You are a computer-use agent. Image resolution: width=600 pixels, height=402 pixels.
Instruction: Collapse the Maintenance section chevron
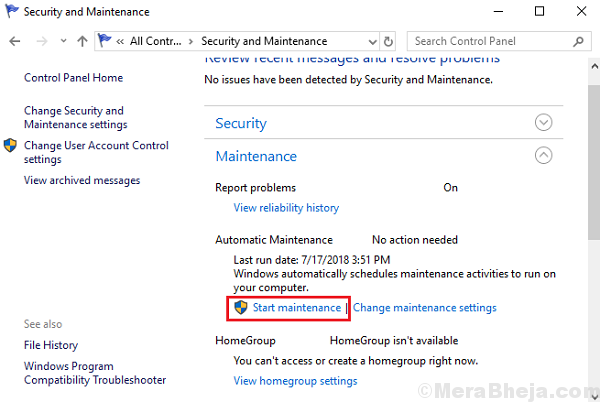(x=543, y=155)
